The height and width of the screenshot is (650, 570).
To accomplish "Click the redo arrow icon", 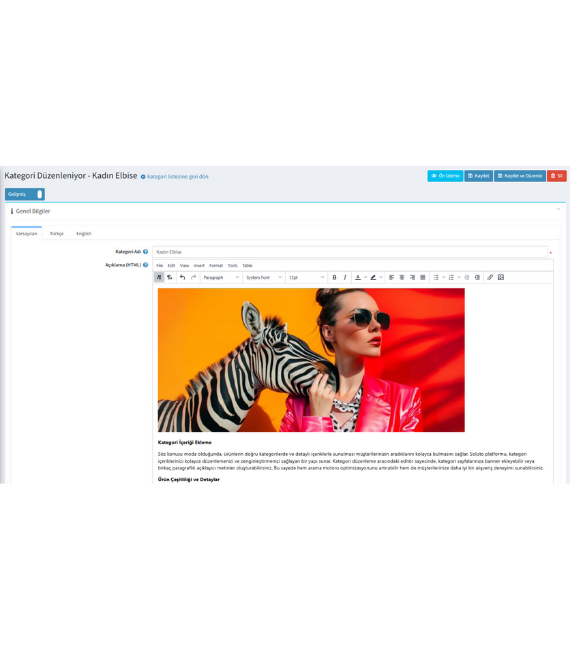I will [x=193, y=277].
